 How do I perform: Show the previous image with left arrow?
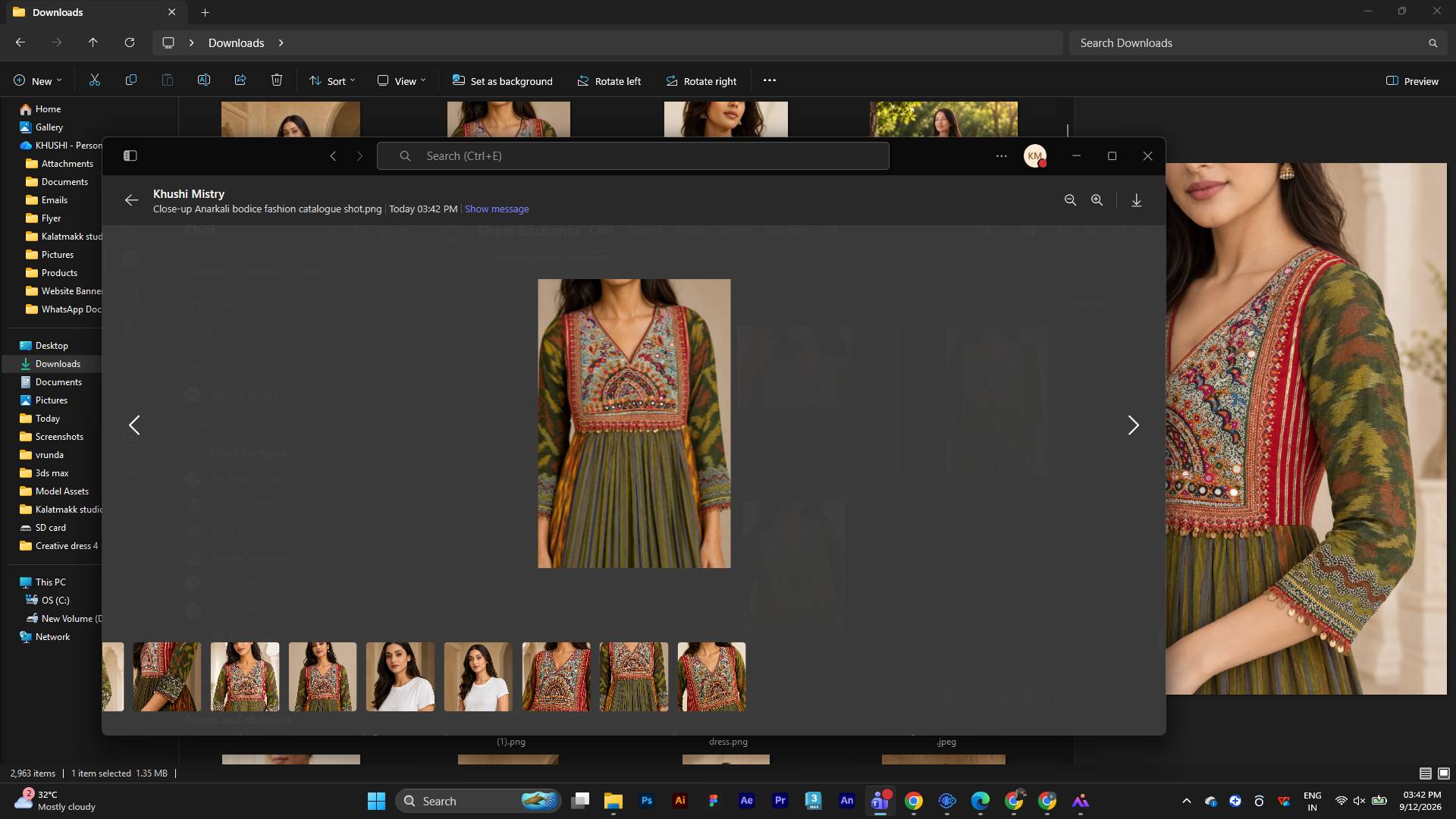[134, 425]
